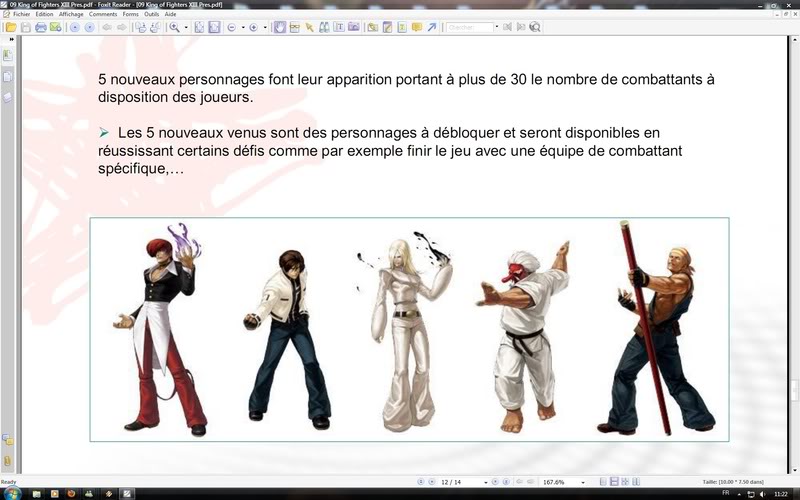The image size is (800, 500).
Task: Click the Save diskette icon
Action: [26, 27]
